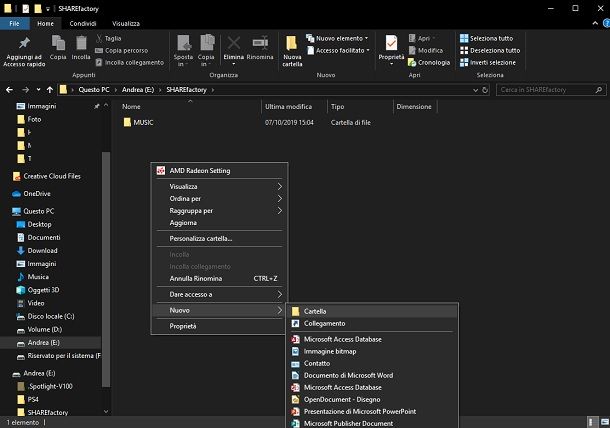Sort by the Dimensione column header

coord(414,107)
